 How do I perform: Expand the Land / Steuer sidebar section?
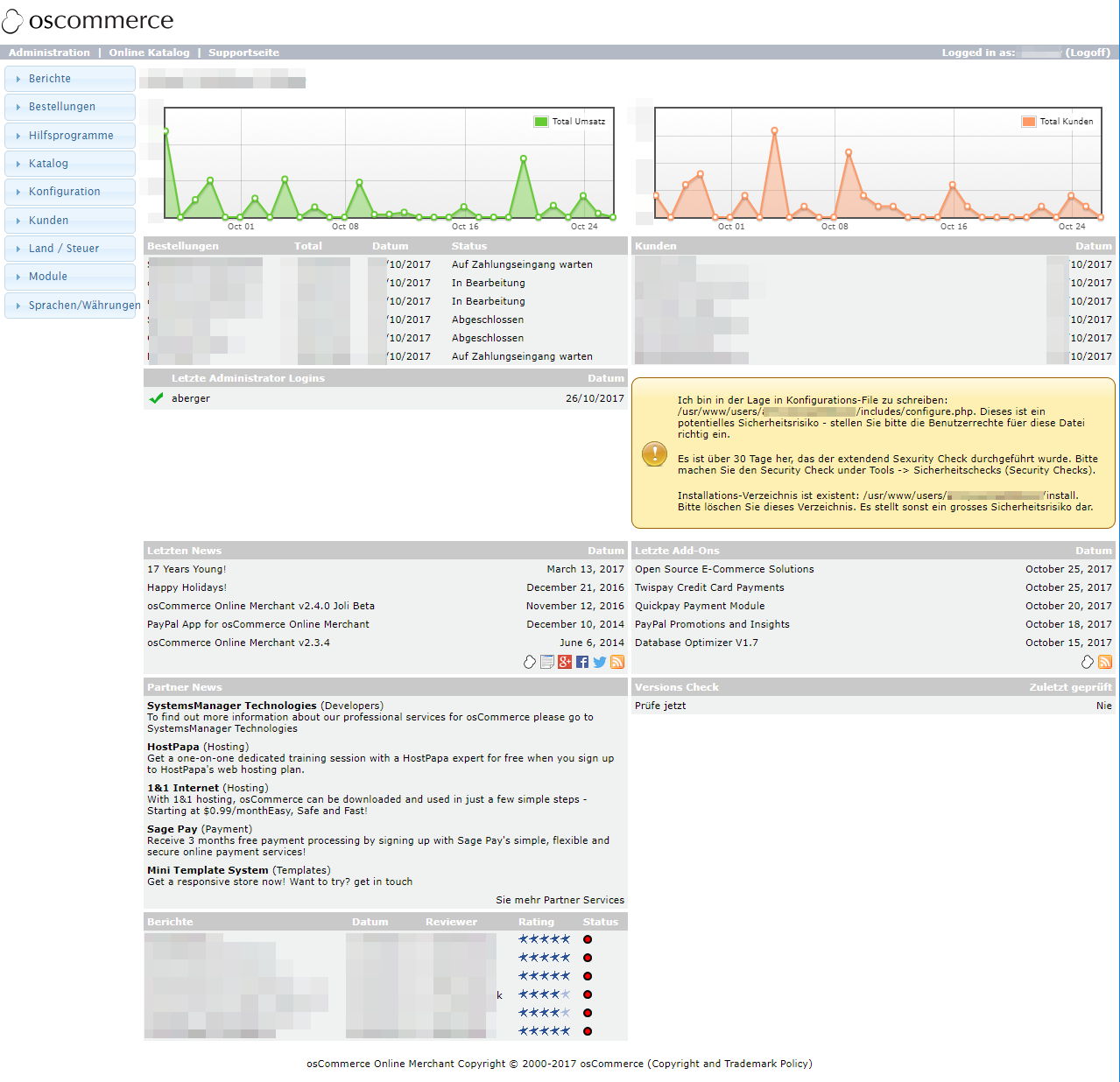click(x=70, y=249)
